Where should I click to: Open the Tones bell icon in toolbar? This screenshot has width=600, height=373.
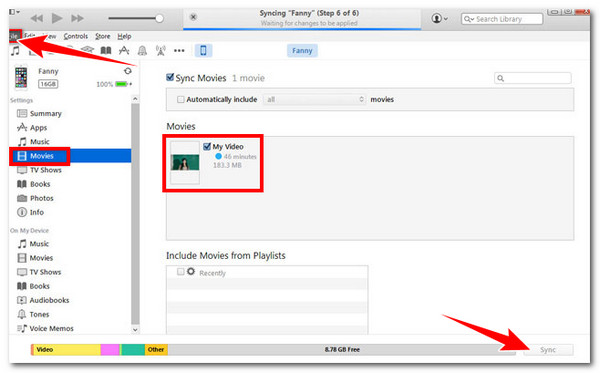142,50
